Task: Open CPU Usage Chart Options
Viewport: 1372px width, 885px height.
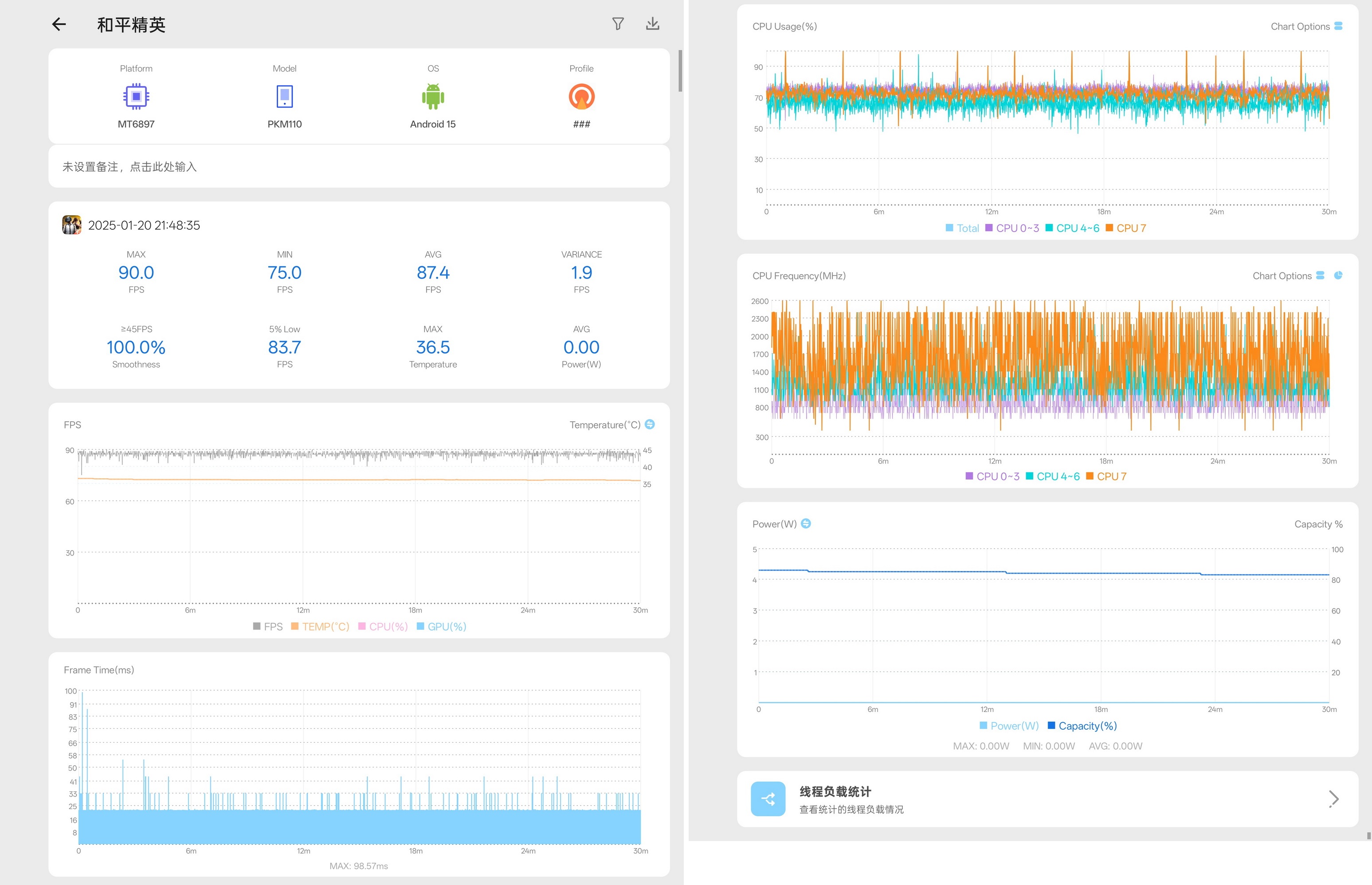Action: 1306,27
